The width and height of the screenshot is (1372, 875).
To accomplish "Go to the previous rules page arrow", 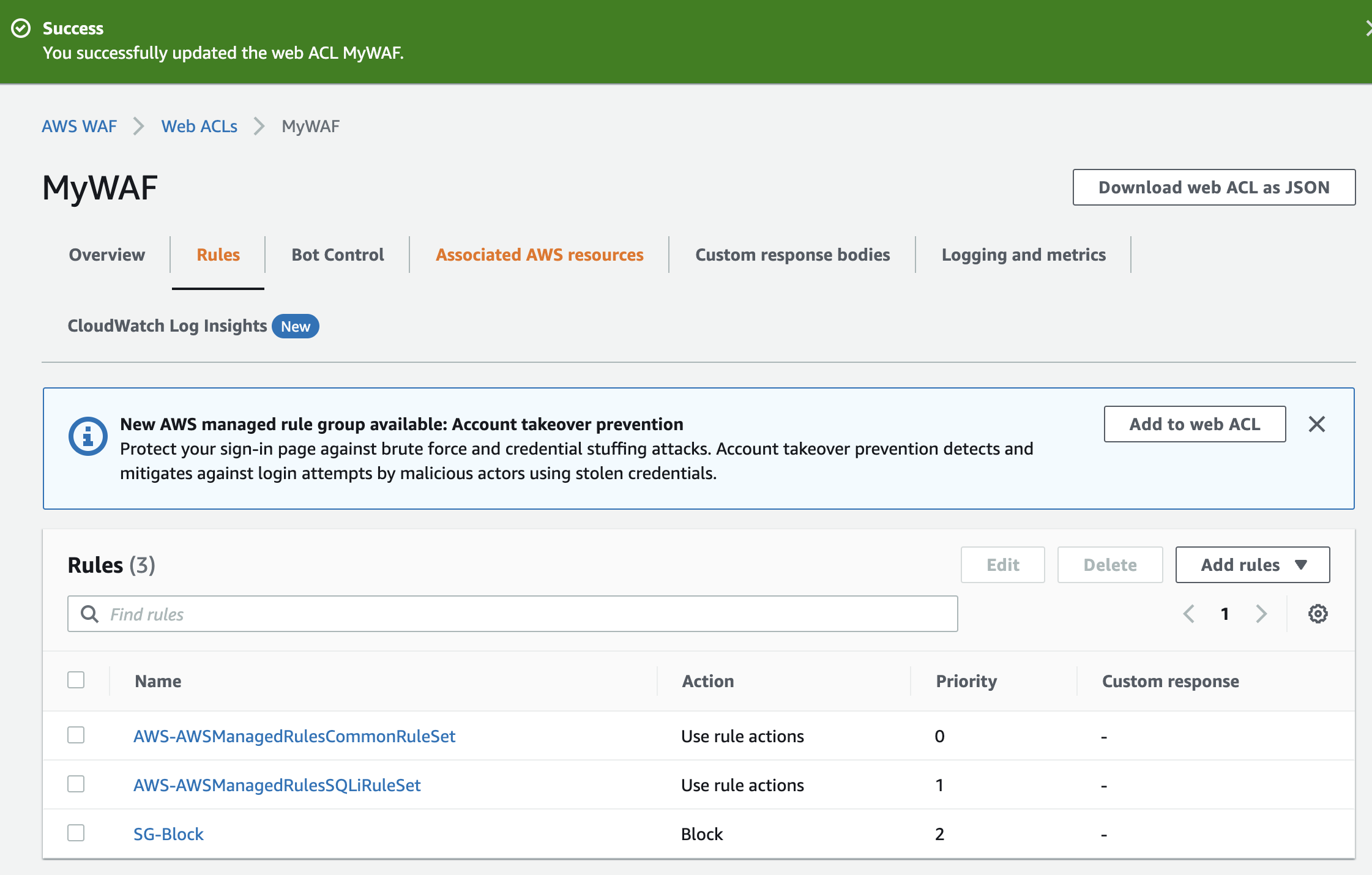I will pyautogui.click(x=1189, y=614).
